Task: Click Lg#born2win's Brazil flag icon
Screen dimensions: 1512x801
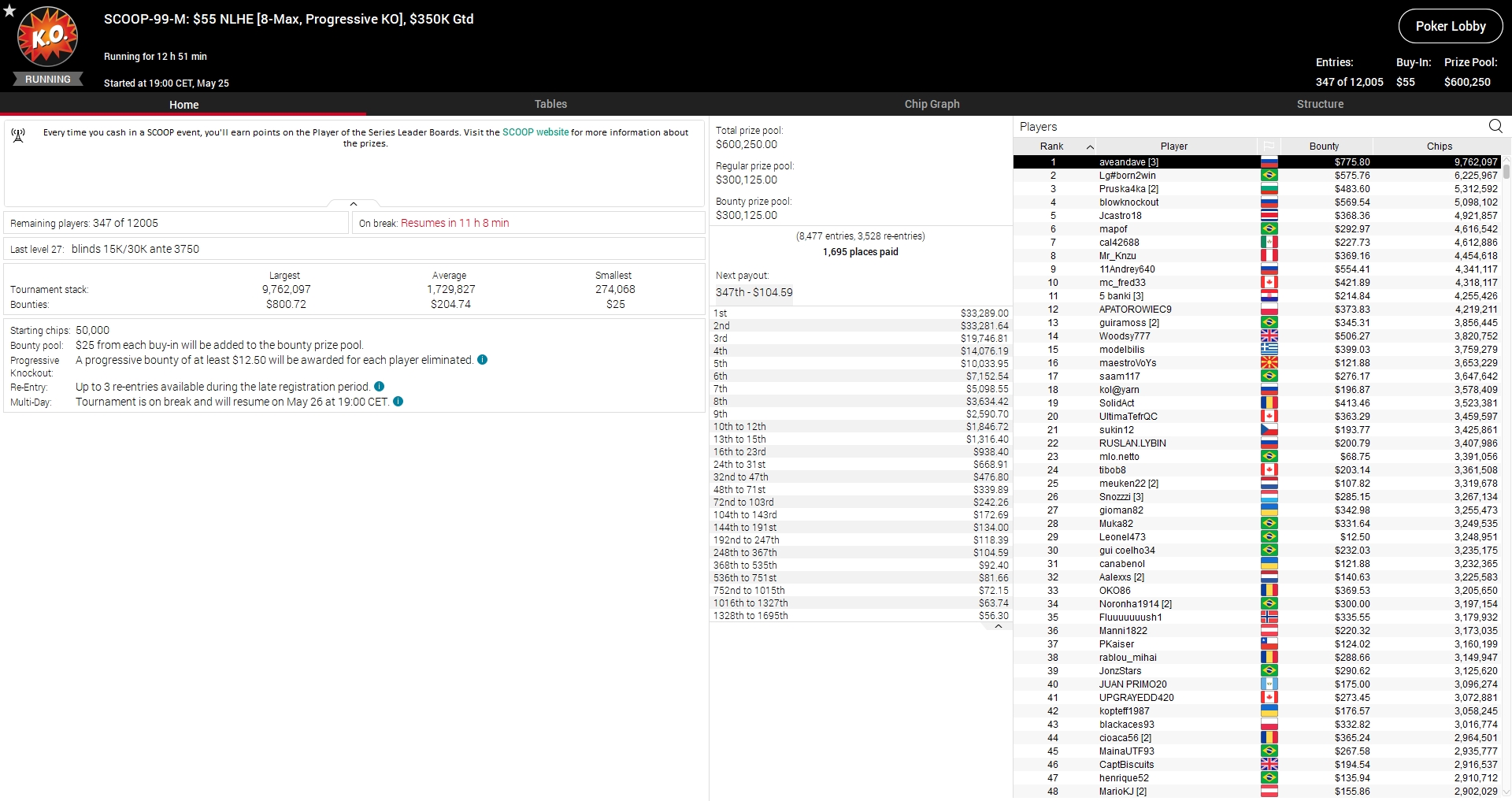Action: click(x=1269, y=176)
